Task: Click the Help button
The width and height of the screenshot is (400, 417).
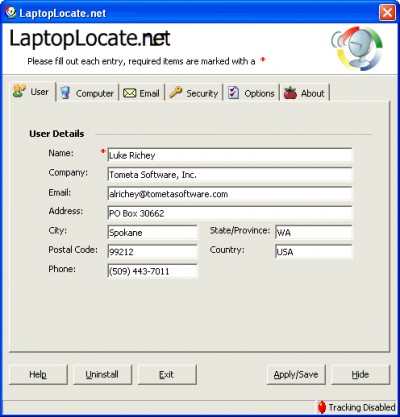Action: [x=38, y=374]
